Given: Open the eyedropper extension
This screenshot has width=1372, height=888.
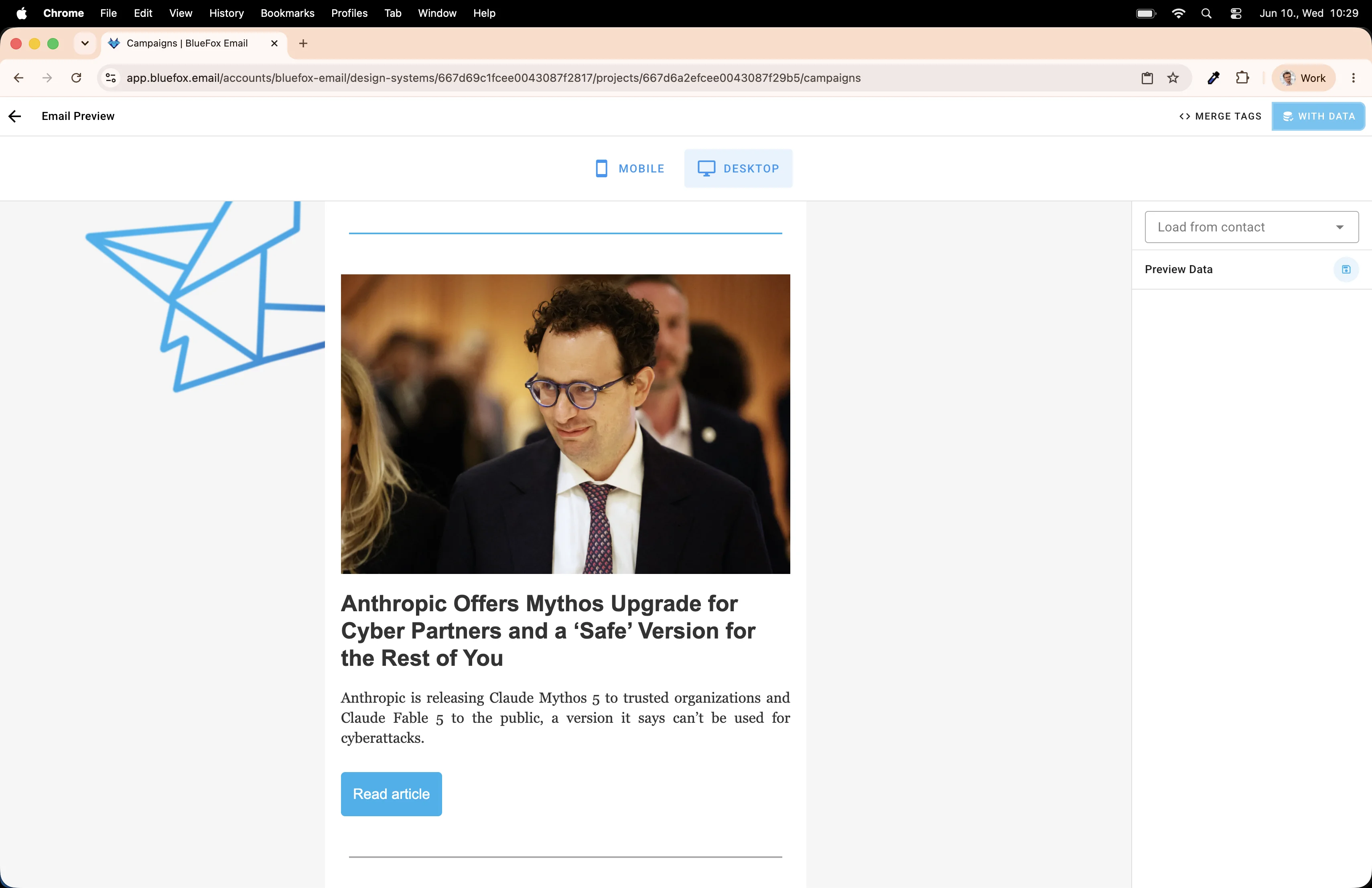Looking at the screenshot, I should pos(1214,78).
